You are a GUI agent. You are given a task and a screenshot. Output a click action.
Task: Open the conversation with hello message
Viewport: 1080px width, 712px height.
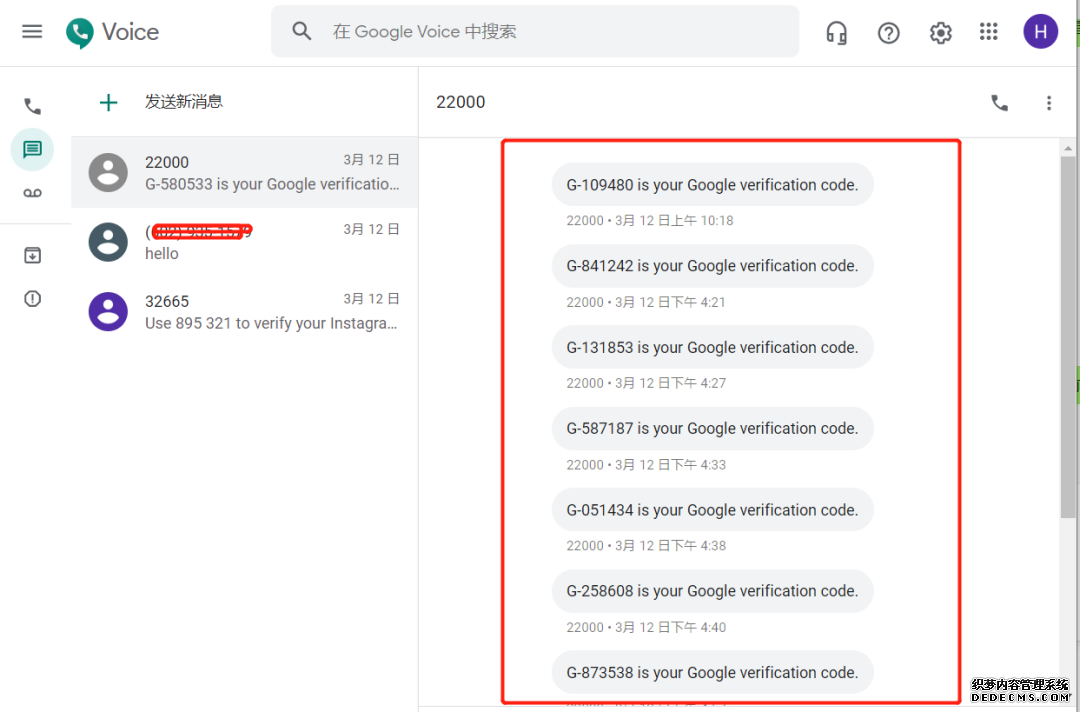pyautogui.click(x=245, y=242)
